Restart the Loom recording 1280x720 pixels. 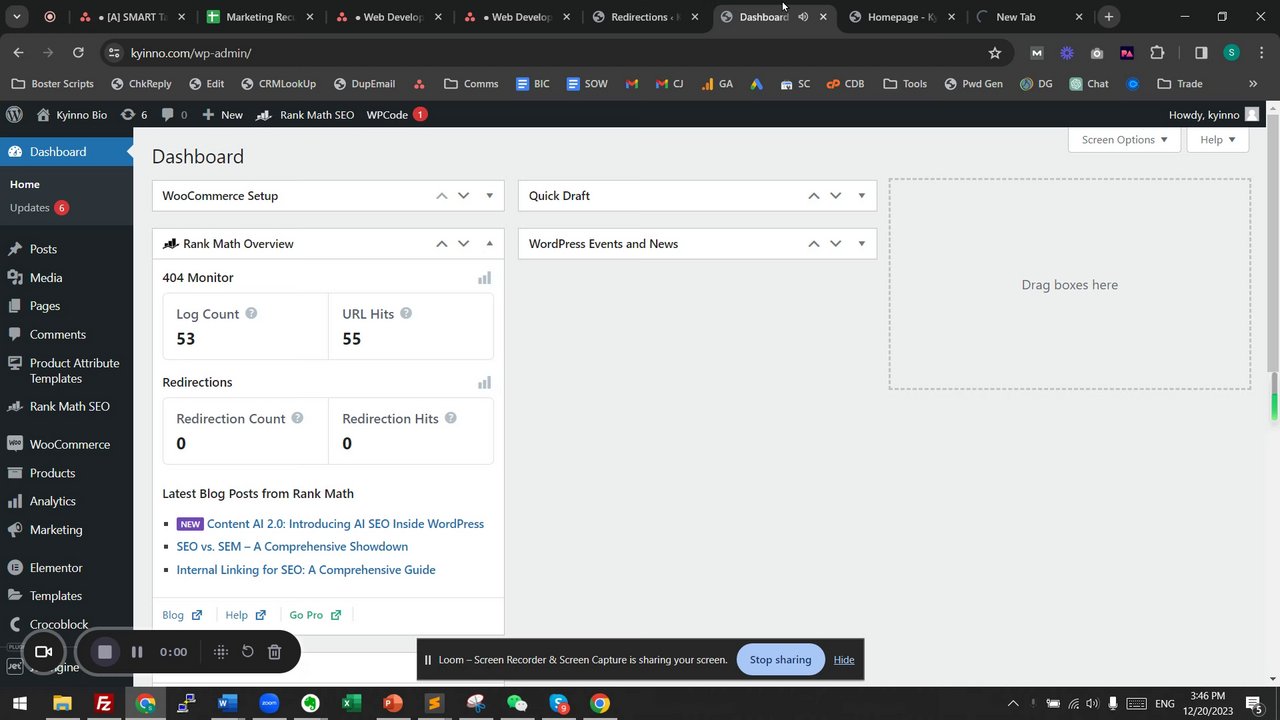point(247,652)
